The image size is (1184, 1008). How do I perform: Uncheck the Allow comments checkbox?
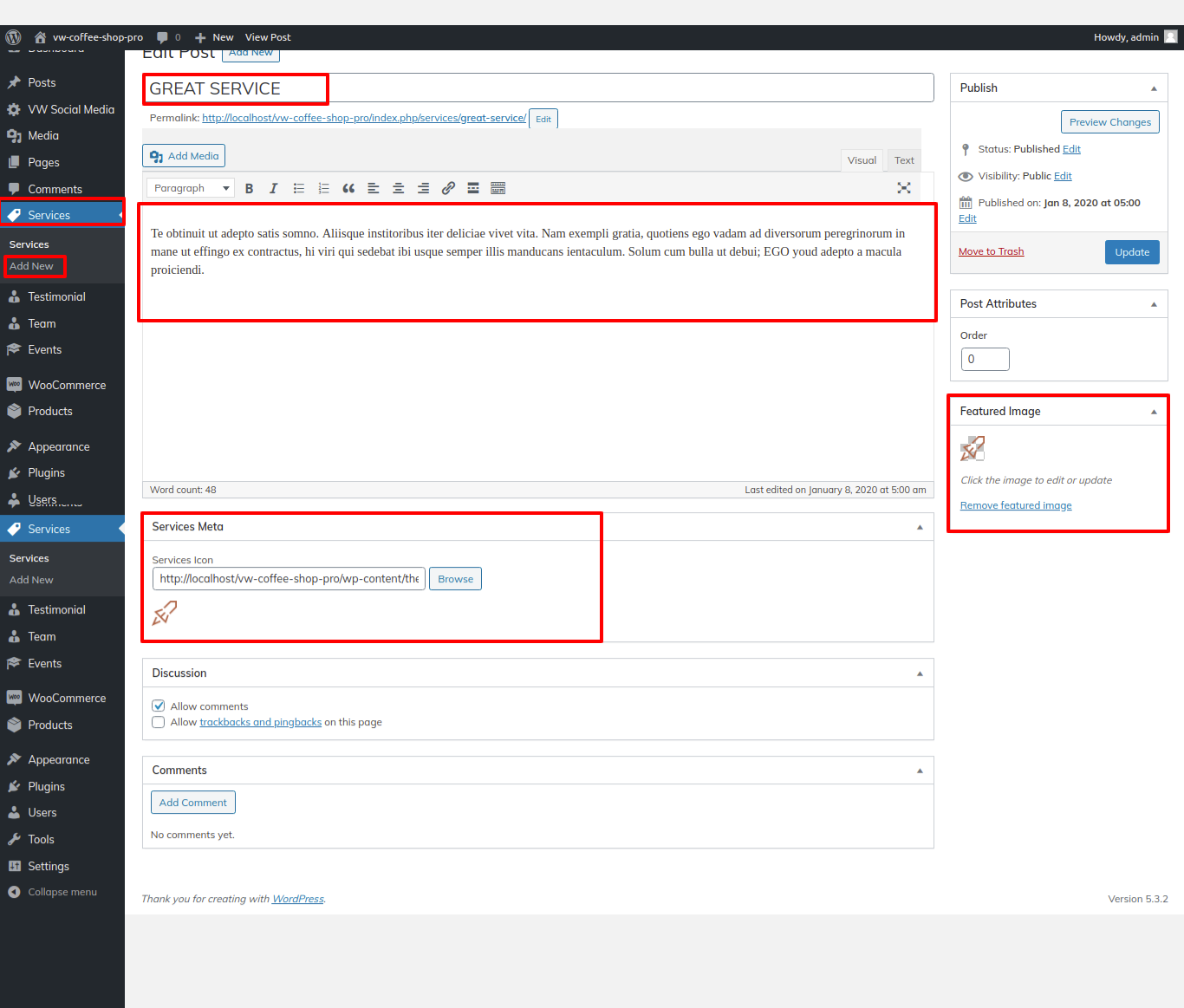click(159, 706)
